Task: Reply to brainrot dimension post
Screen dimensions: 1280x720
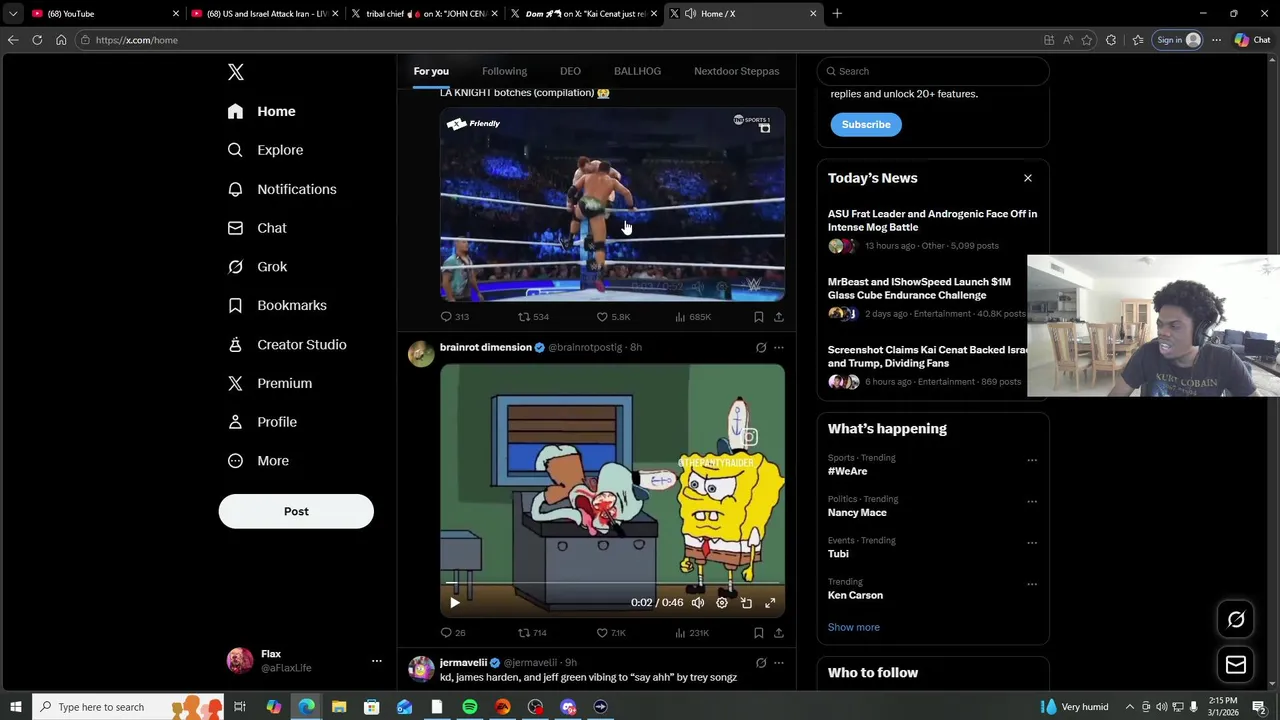Action: pos(453,633)
